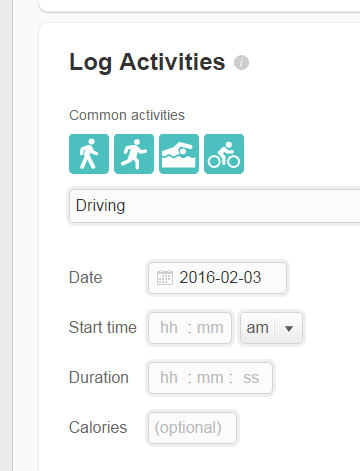Screen dimensions: 360x471
Task: Click the Duration label
Action: click(99, 378)
